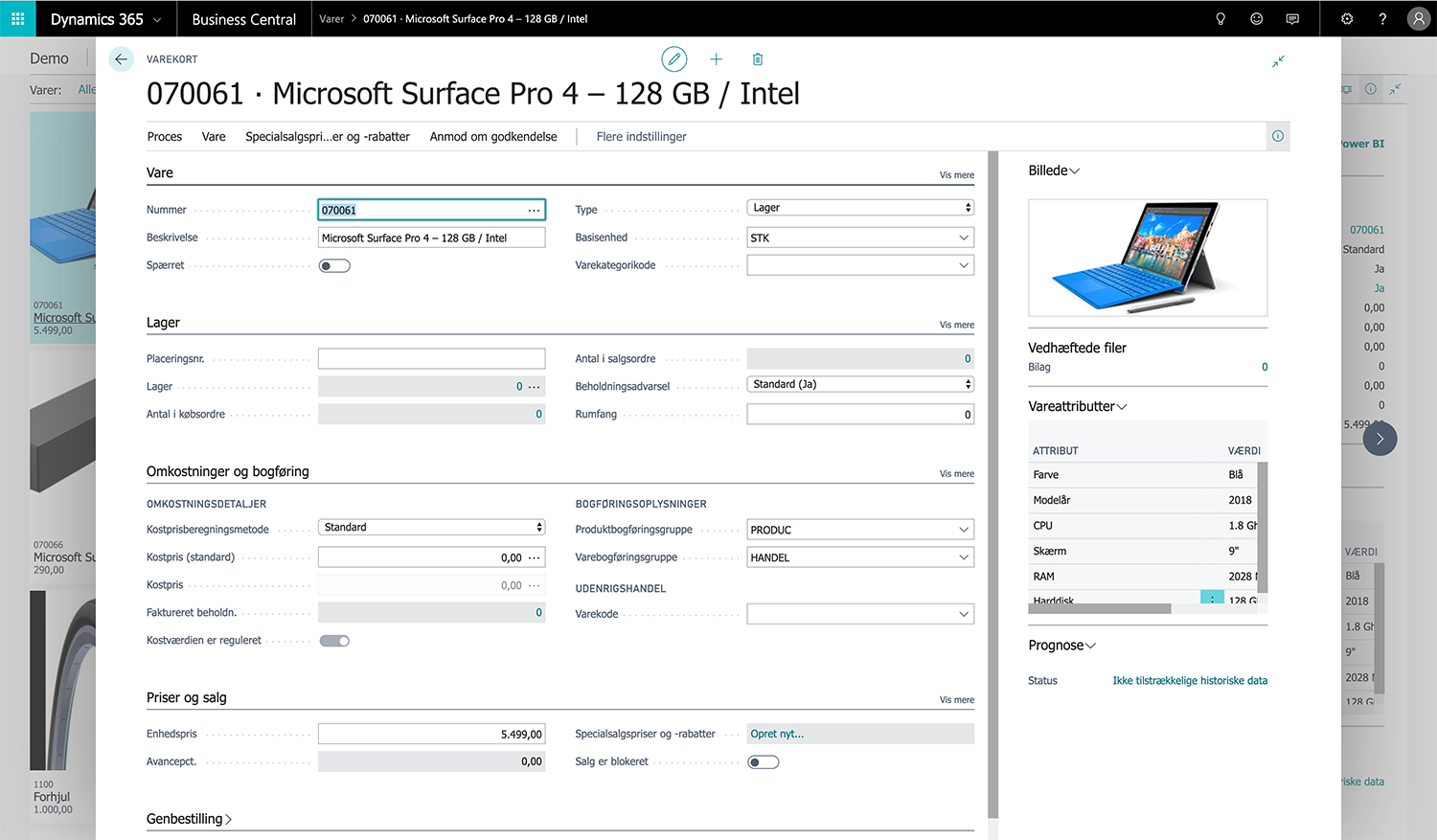The width and height of the screenshot is (1437, 840).
Task: Click shrink arrows icon in background list page
Action: coord(1395,89)
